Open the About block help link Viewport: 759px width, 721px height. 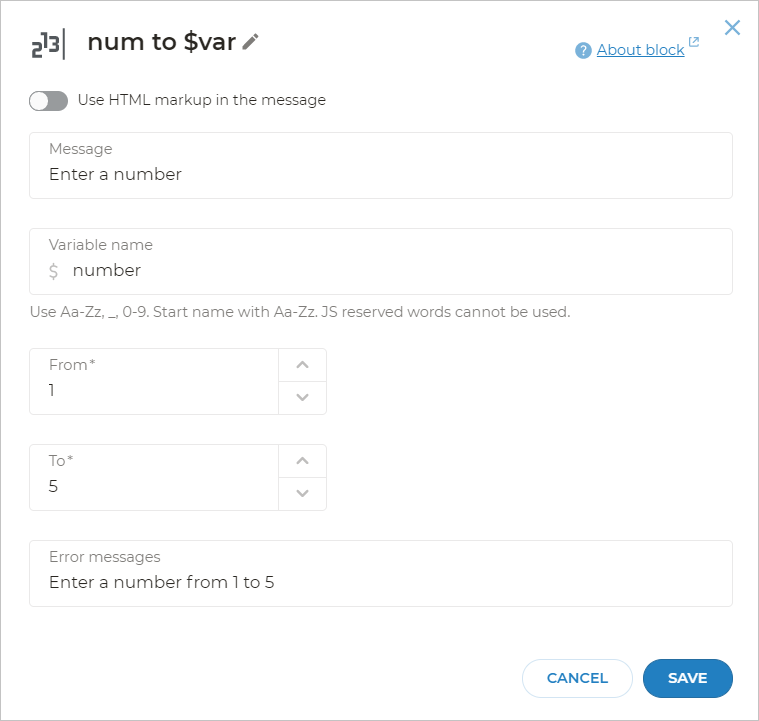click(x=640, y=50)
